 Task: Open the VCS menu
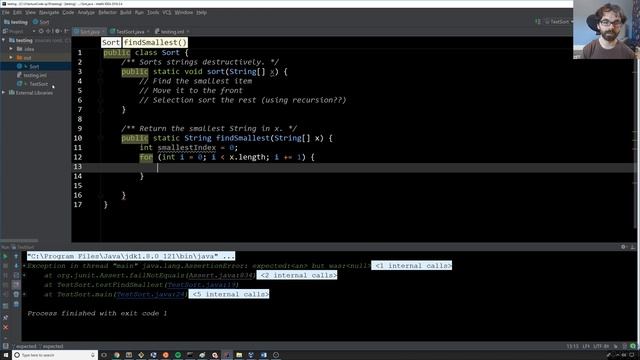[x=167, y=13]
